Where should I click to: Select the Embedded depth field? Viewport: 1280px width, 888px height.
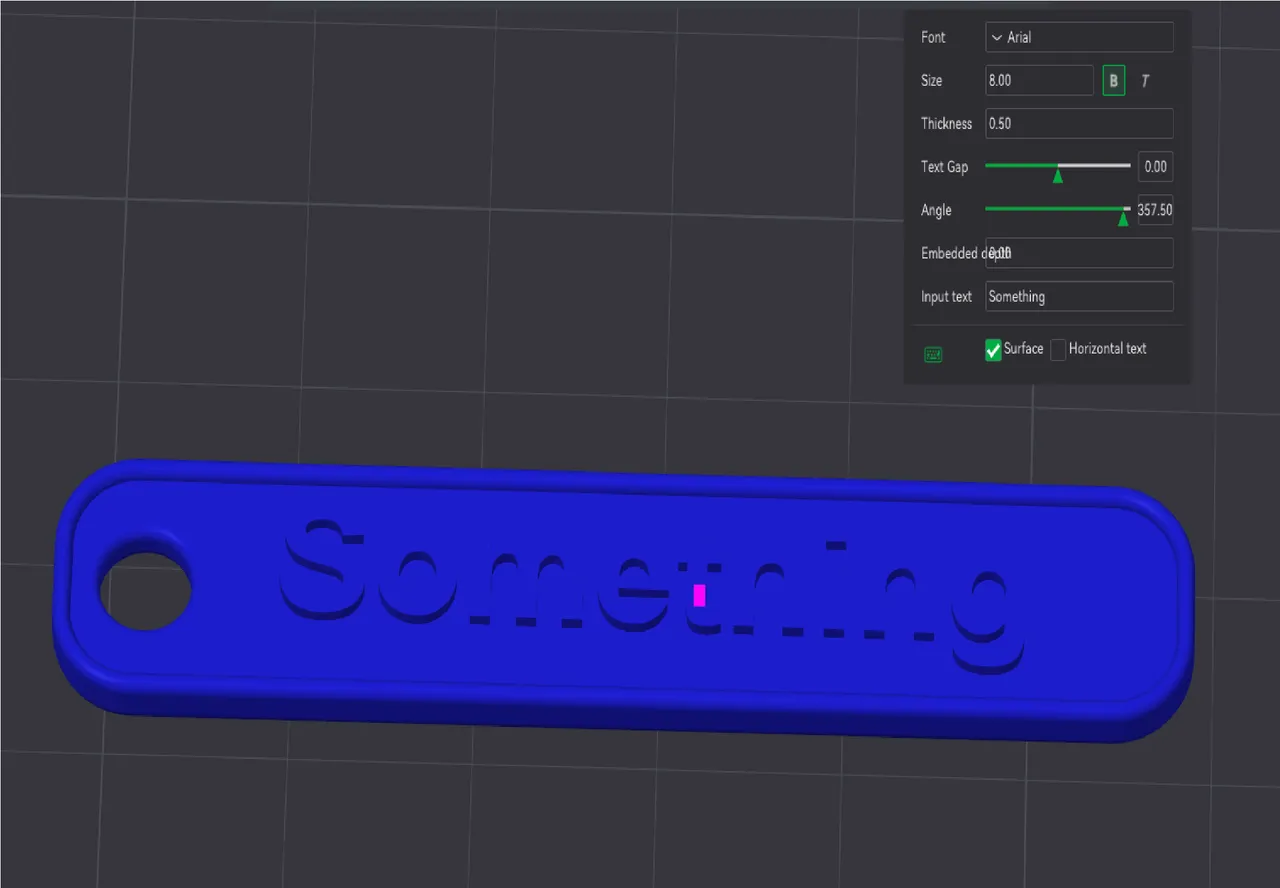coord(1079,253)
